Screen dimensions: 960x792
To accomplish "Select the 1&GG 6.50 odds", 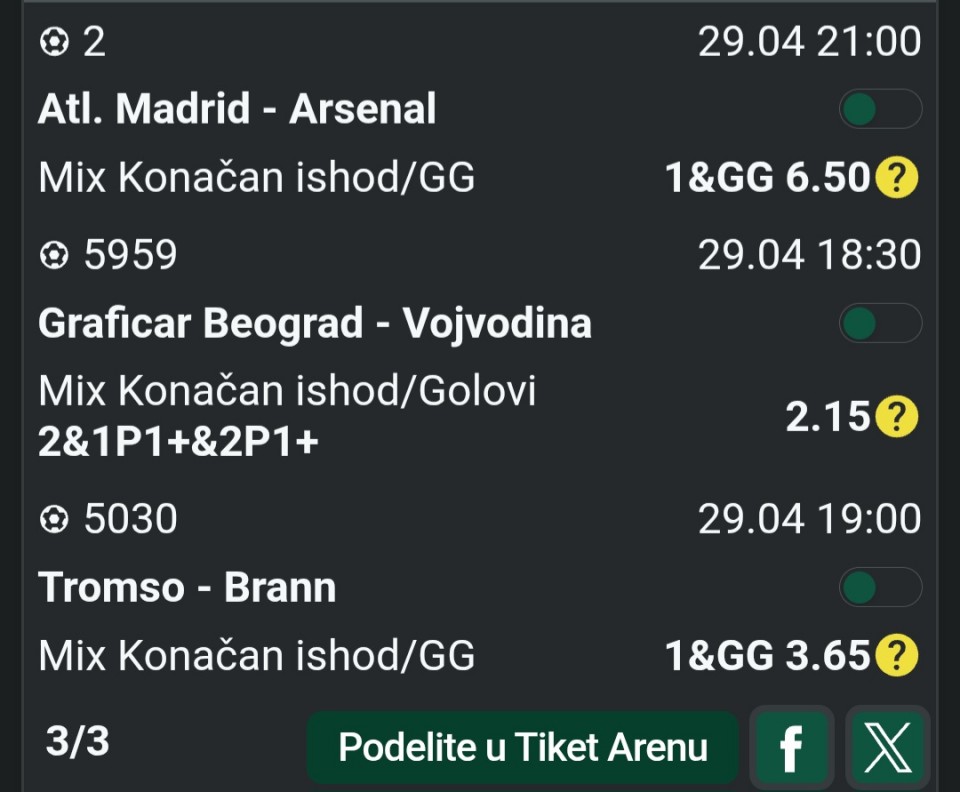I will pyautogui.click(x=767, y=178).
